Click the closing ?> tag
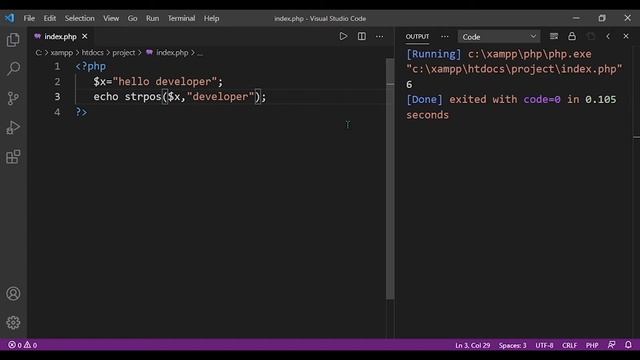 pos(81,112)
